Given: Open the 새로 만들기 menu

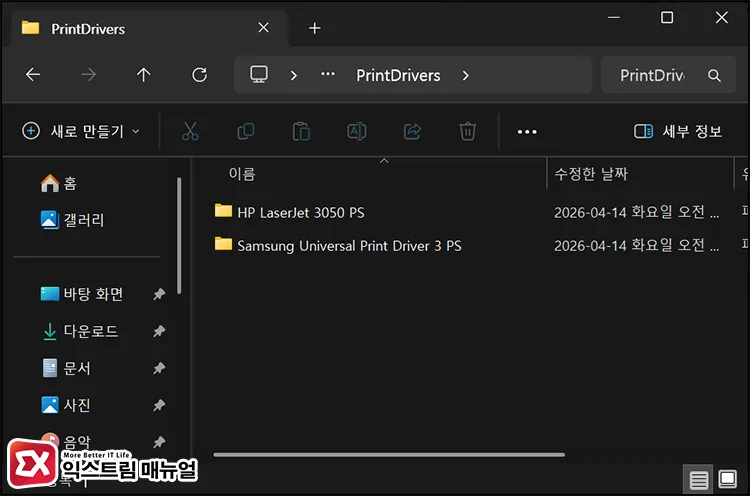Looking at the screenshot, I should click(x=81, y=131).
